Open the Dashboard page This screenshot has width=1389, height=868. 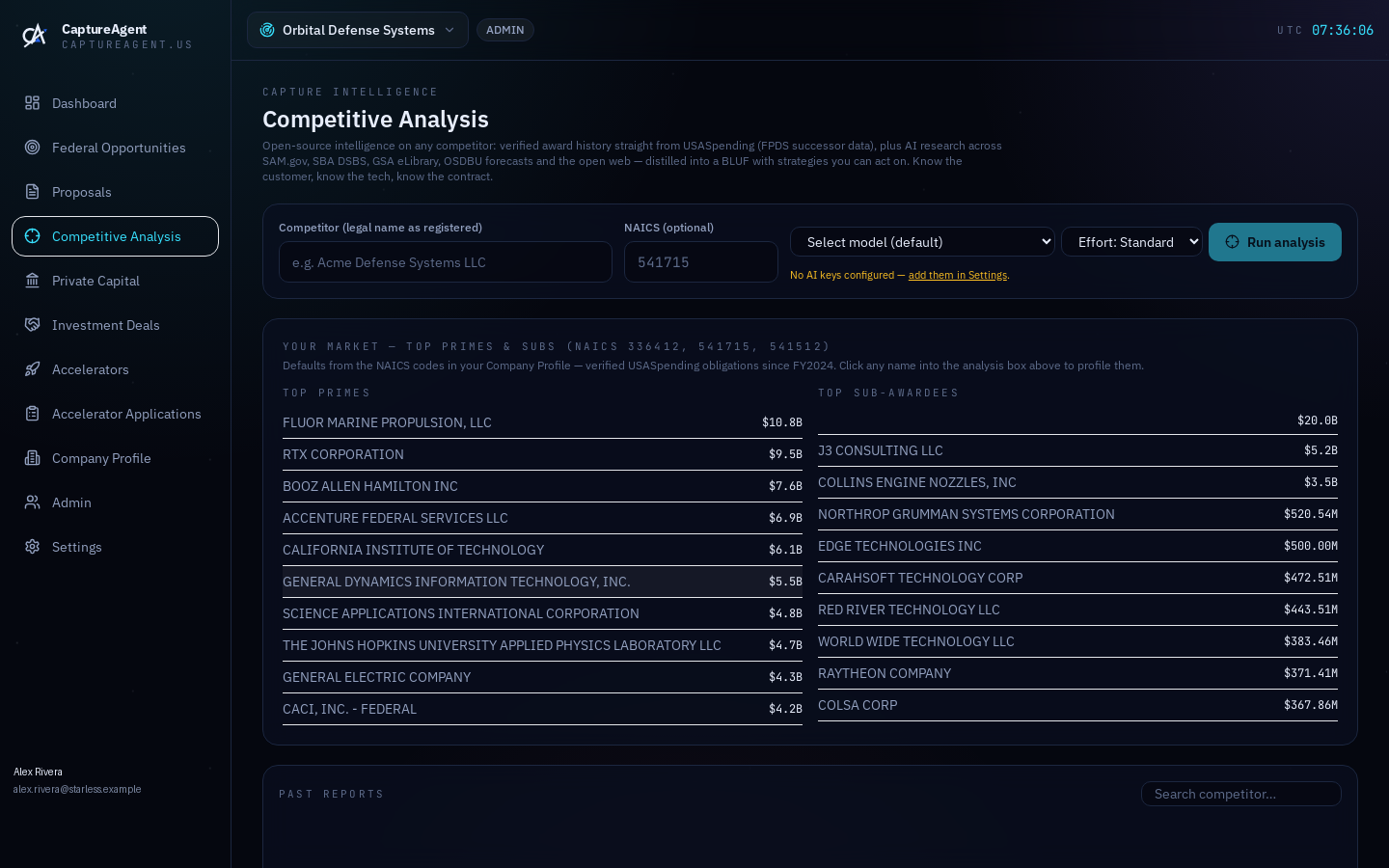click(x=115, y=103)
